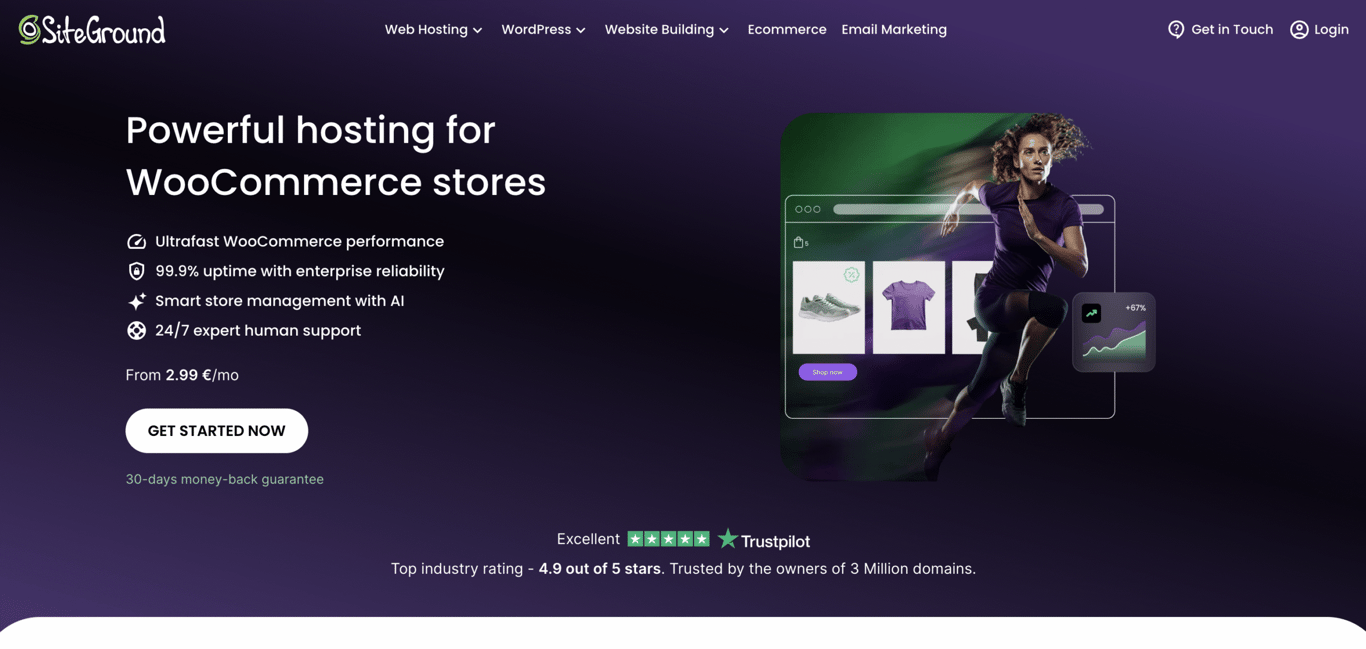This screenshot has width=1366, height=649.
Task: Select the Trustpilot star logo
Action: point(729,538)
